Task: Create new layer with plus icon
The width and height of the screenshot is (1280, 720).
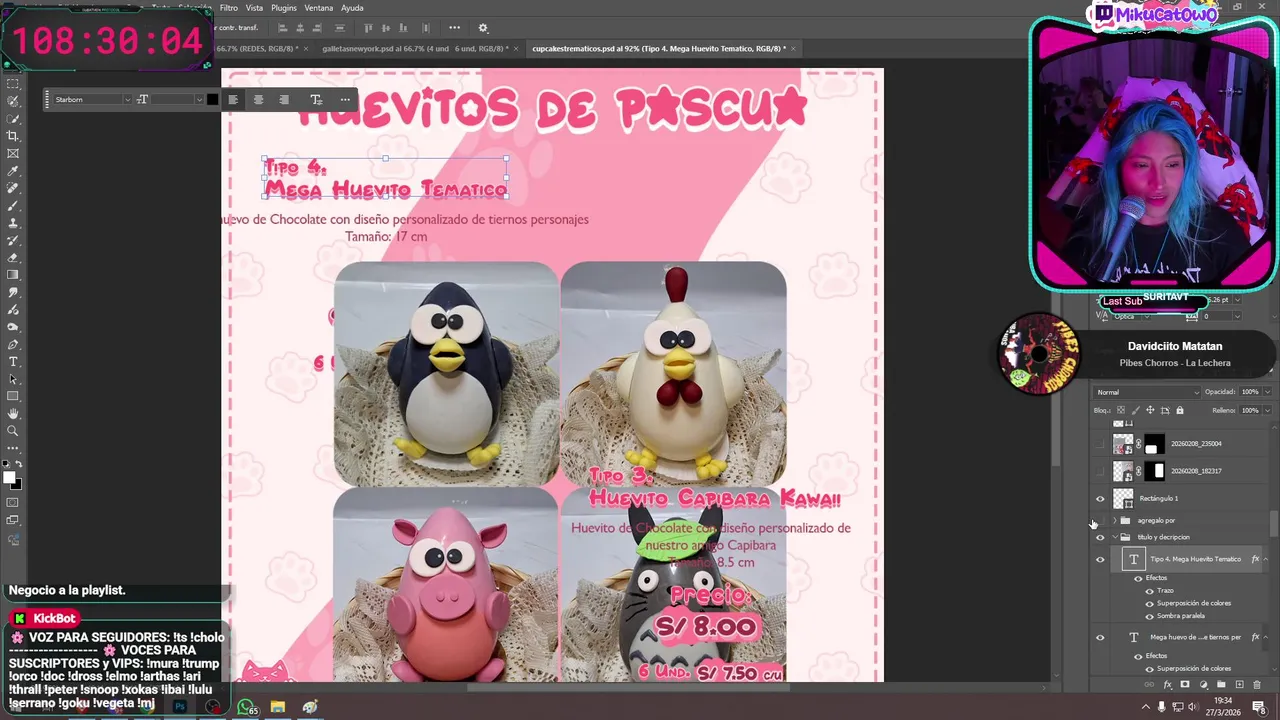Action: pos(1240,685)
